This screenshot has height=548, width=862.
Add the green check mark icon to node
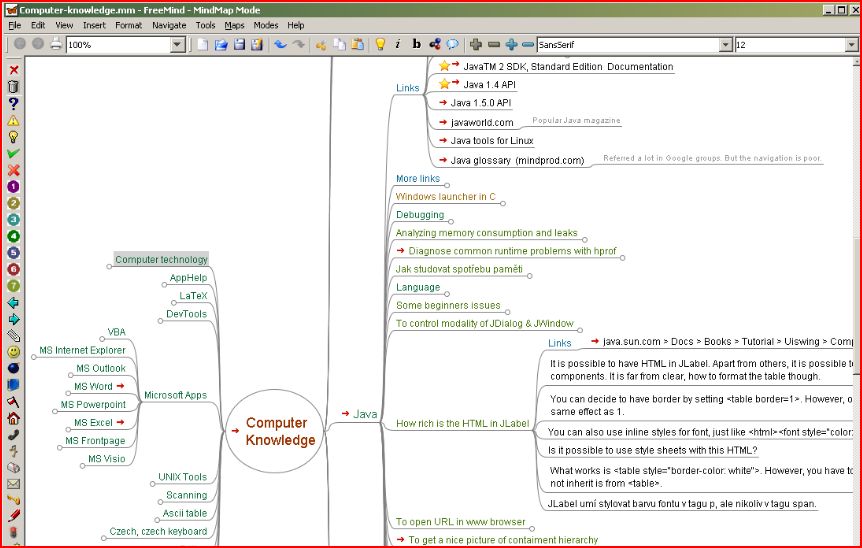pyautogui.click(x=13, y=154)
